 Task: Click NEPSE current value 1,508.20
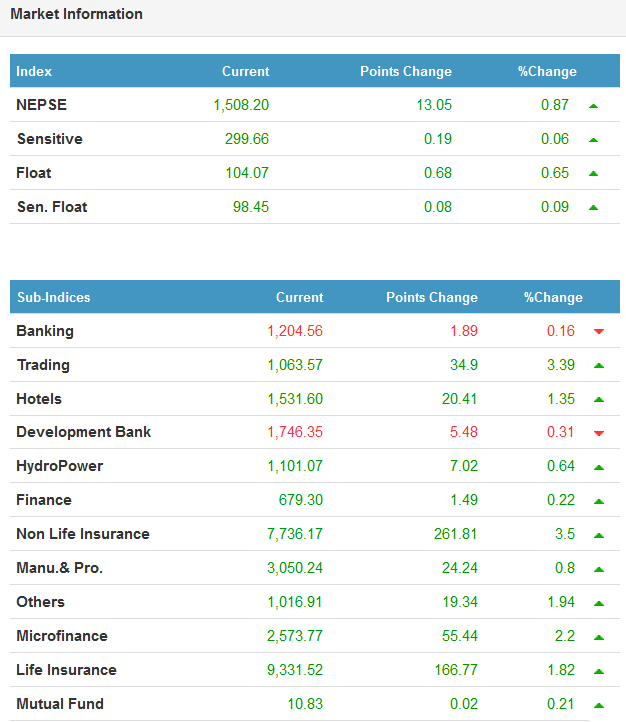[x=241, y=105]
